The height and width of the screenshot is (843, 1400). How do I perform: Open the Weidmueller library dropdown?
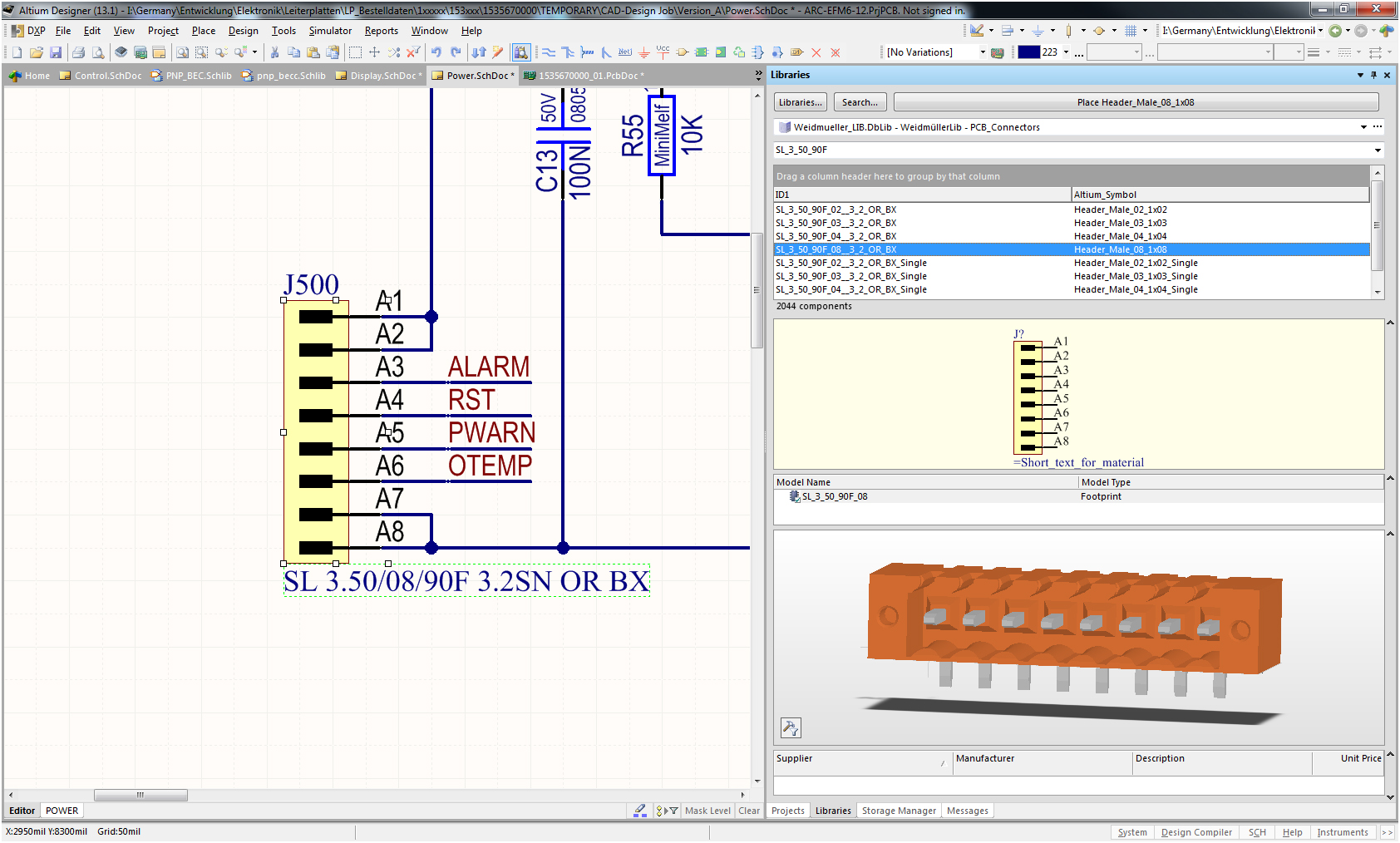pos(1363,127)
